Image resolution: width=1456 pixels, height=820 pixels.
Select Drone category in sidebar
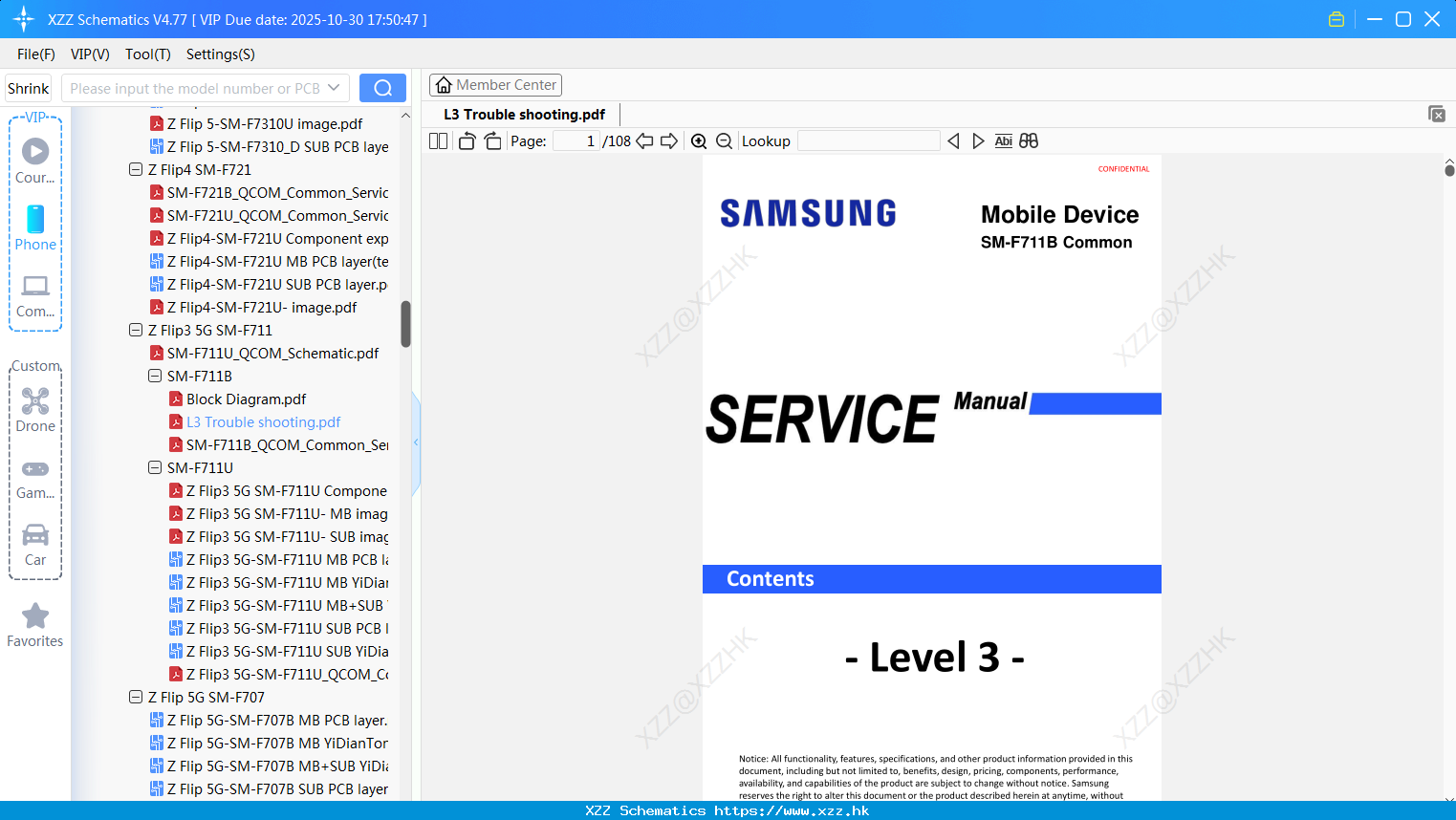tap(35, 410)
